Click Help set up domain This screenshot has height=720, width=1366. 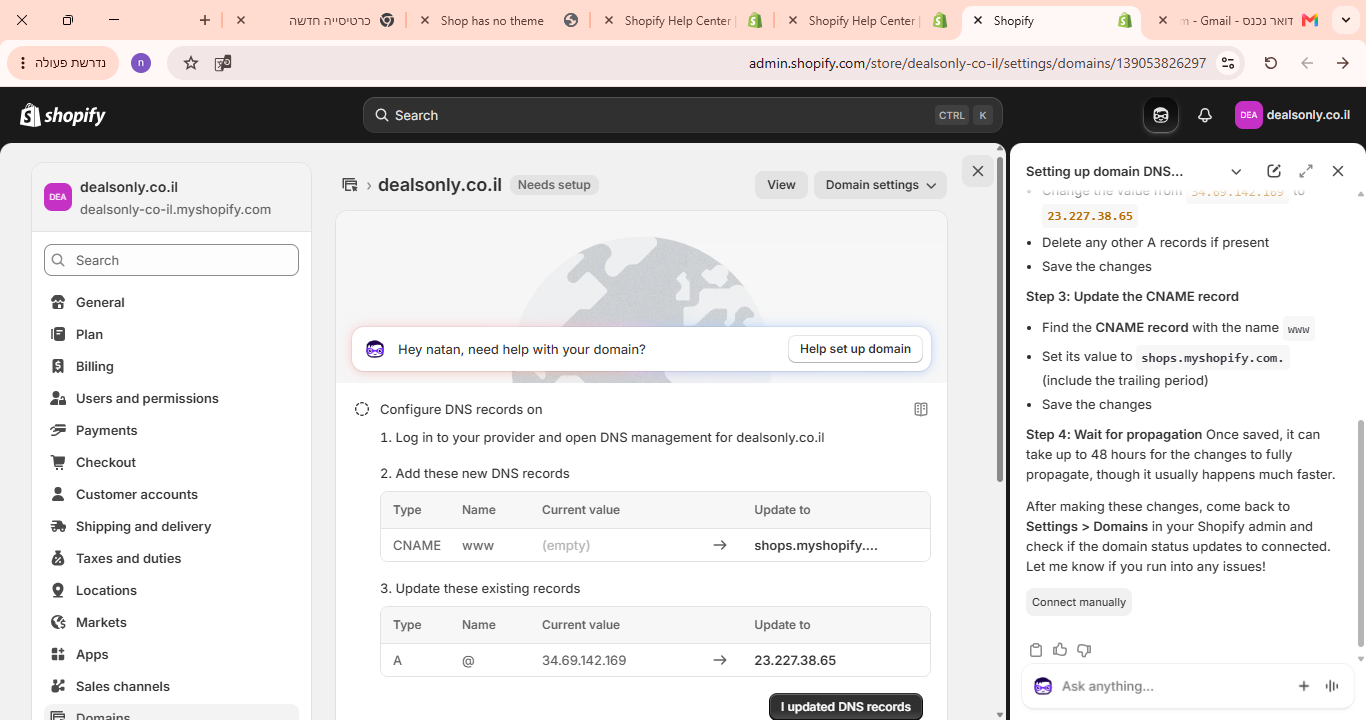click(855, 349)
